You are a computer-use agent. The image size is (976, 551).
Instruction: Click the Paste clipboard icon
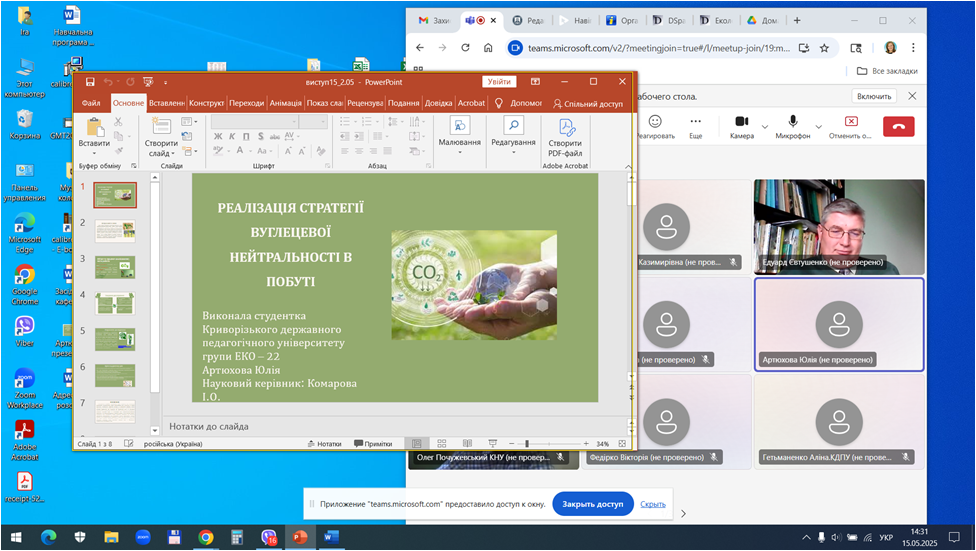point(94,133)
